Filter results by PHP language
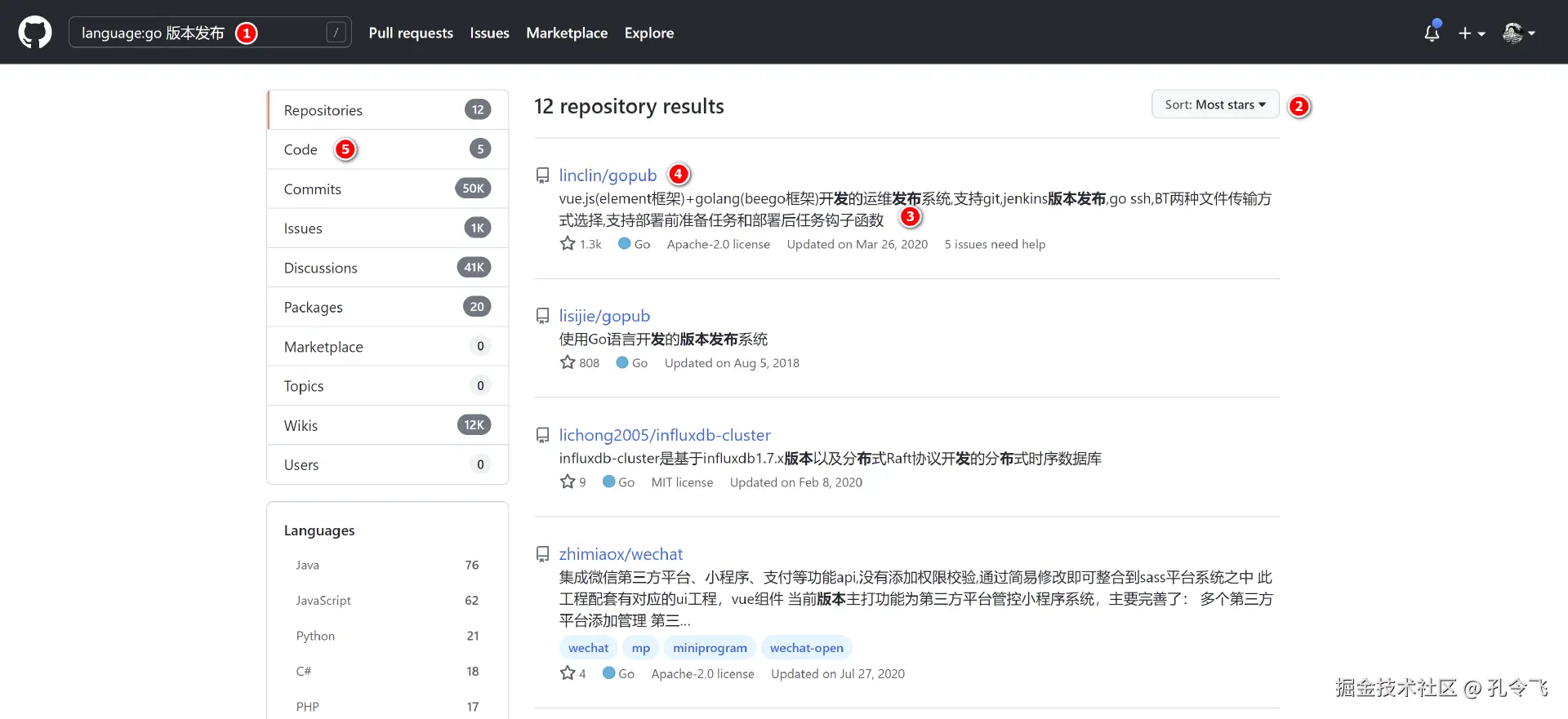 point(388,706)
